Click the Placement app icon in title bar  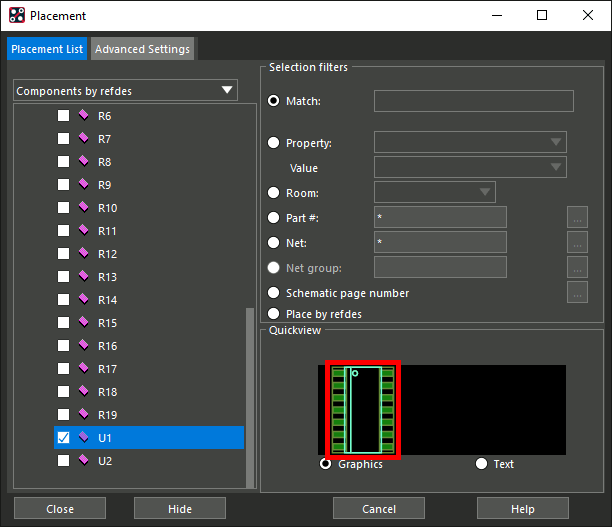[x=17, y=15]
